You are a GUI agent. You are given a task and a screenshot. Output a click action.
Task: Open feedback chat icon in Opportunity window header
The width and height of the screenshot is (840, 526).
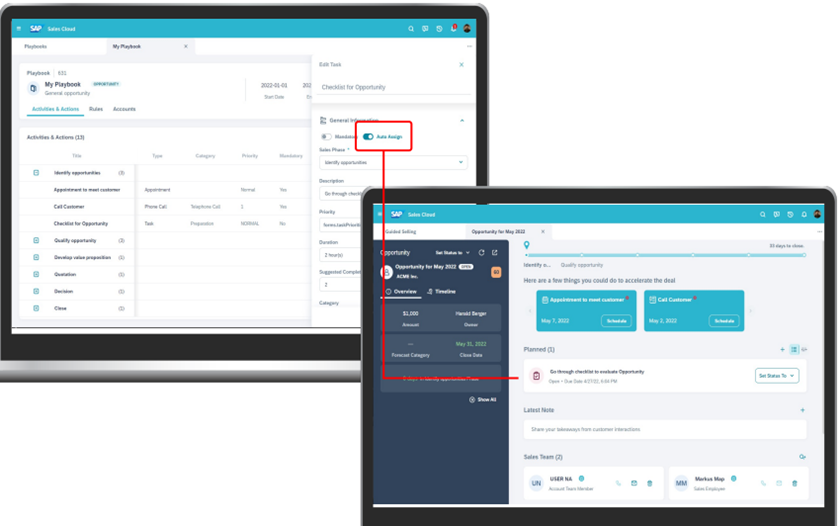click(x=776, y=214)
